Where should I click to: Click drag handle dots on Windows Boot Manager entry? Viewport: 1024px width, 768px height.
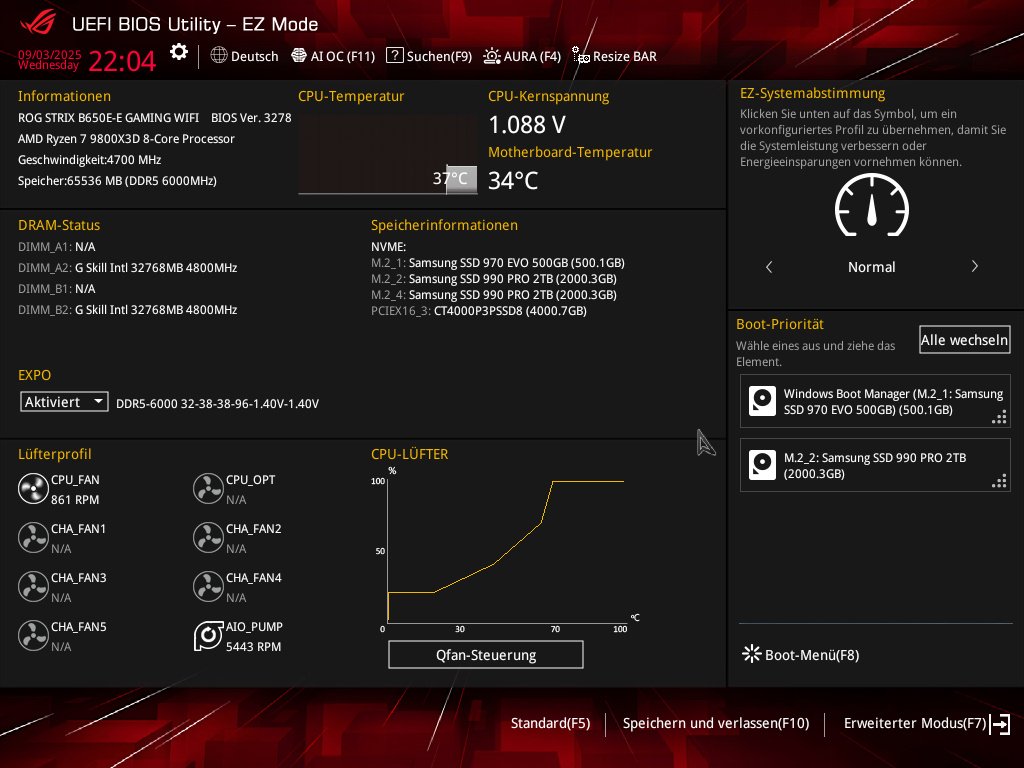[x=999, y=417]
